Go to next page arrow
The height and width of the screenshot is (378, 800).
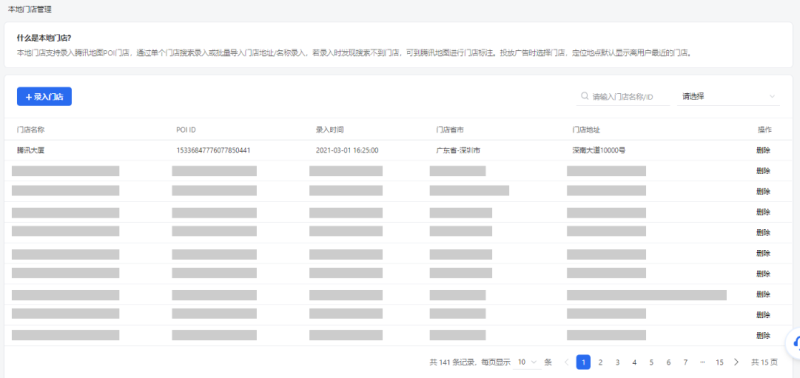pyautogui.click(x=736, y=362)
